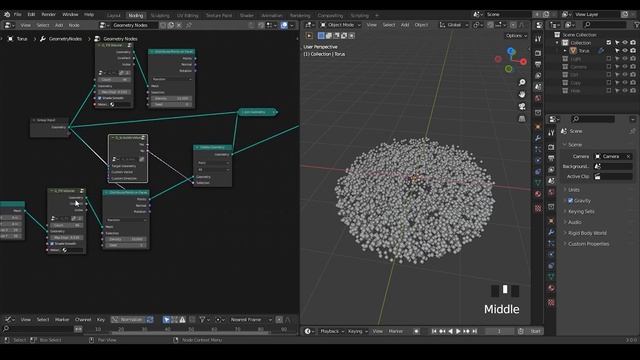Open the View Layer properties tab icon
The height and width of the screenshot is (360, 640).
[551, 169]
